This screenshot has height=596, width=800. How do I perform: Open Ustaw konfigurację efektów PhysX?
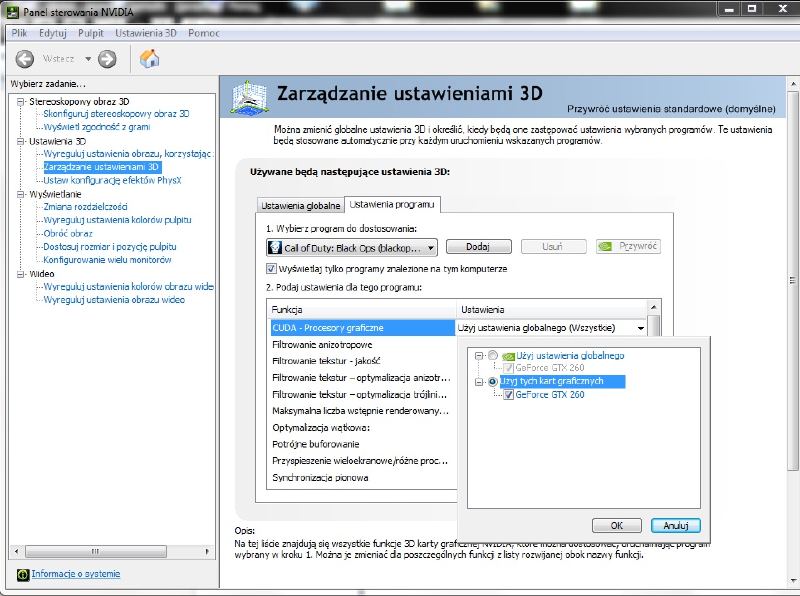[112, 180]
